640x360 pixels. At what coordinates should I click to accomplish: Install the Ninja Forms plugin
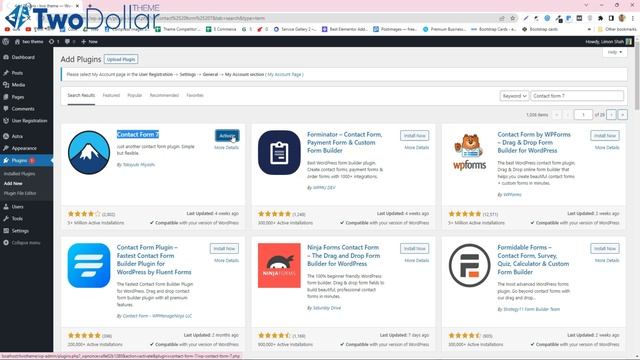414,249
